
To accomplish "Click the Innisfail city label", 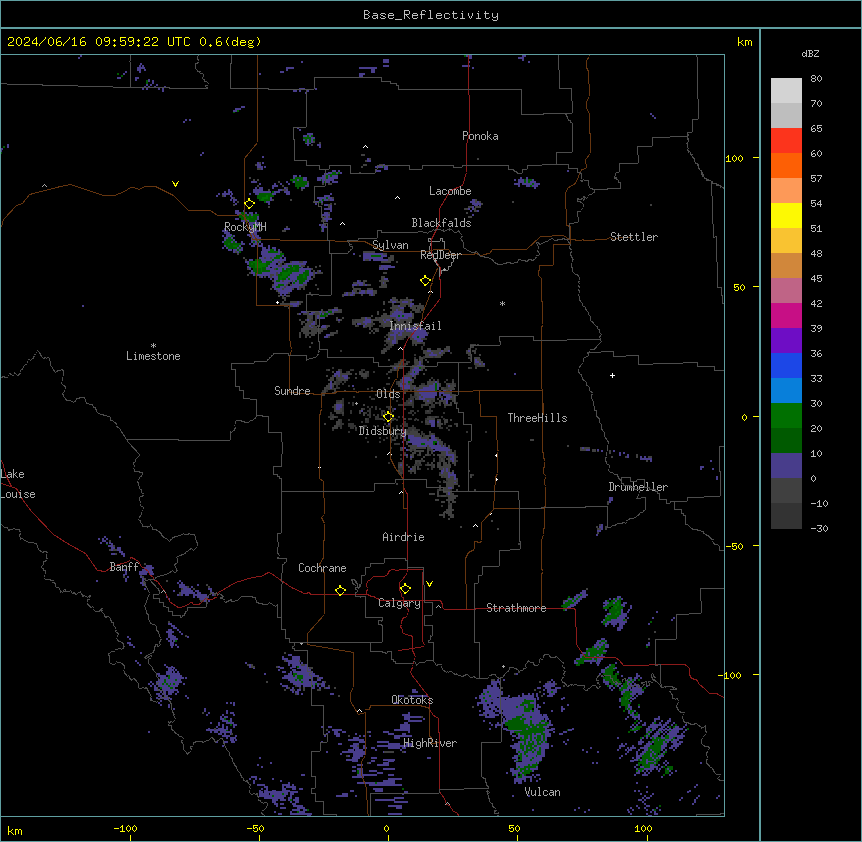I will pyautogui.click(x=415, y=326).
